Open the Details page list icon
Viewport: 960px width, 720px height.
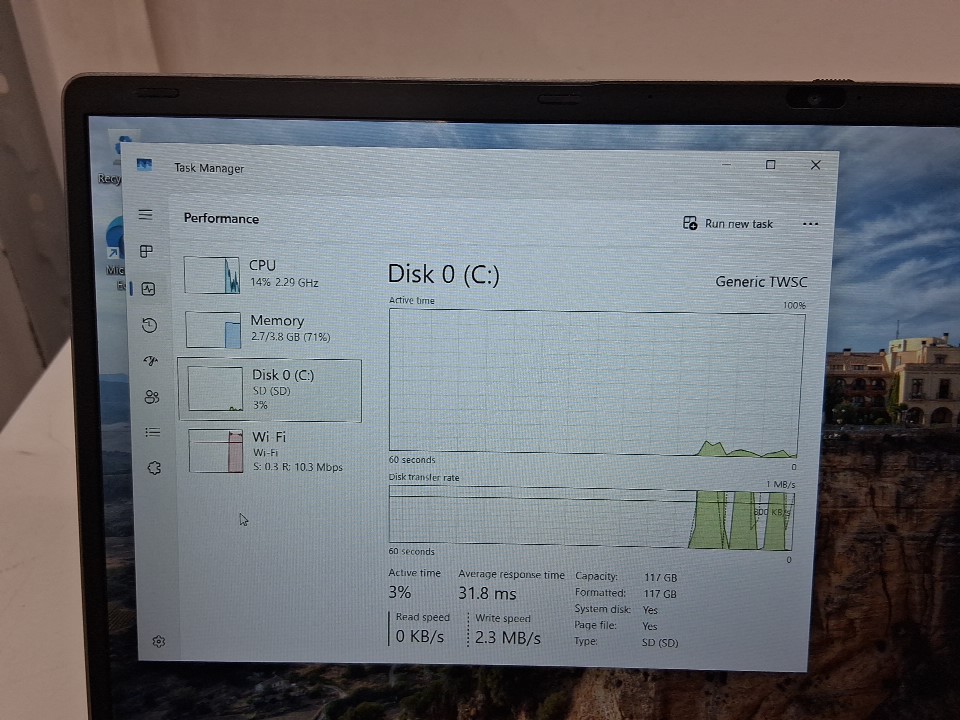pos(152,432)
